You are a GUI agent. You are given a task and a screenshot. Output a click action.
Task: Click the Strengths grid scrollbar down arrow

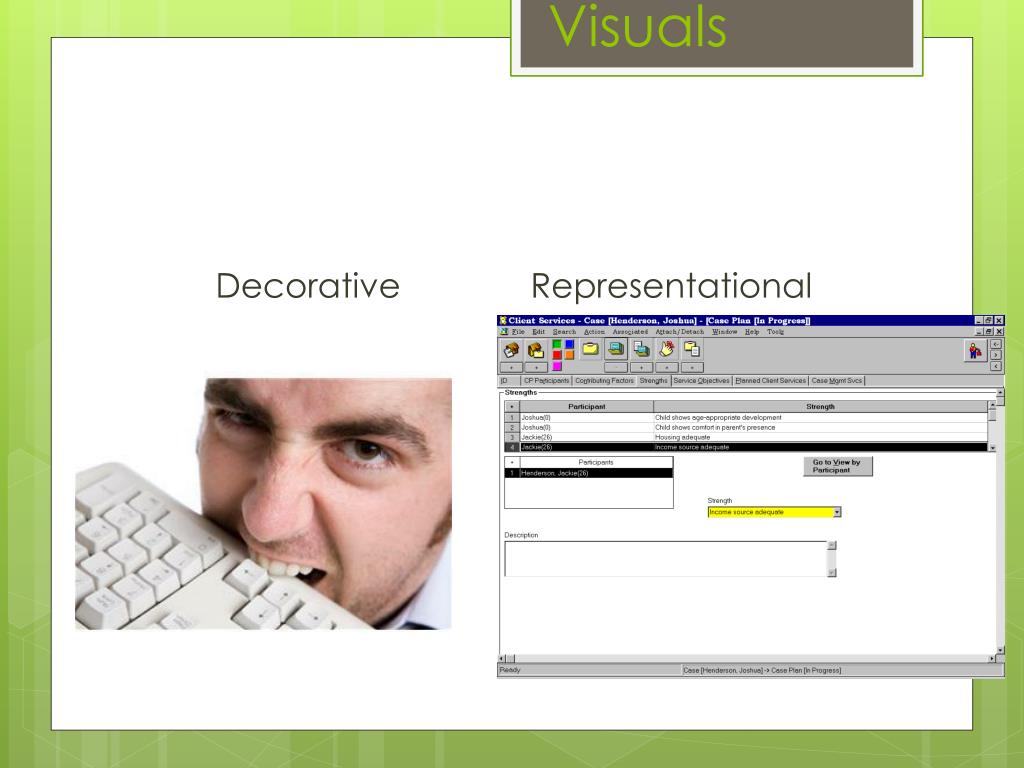(x=993, y=448)
